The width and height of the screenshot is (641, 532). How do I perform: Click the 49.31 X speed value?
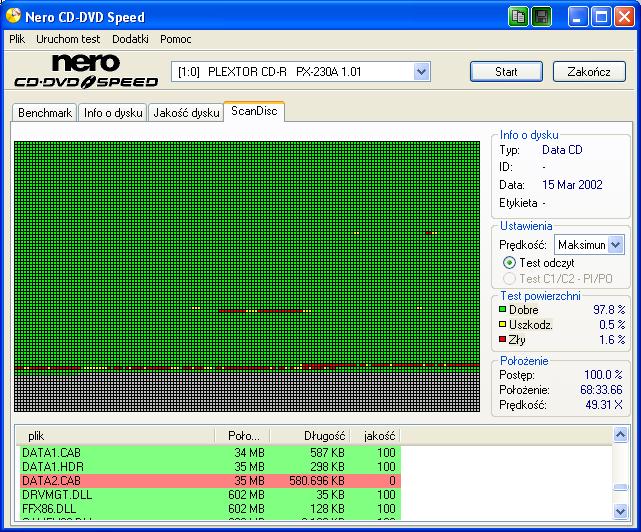point(604,405)
